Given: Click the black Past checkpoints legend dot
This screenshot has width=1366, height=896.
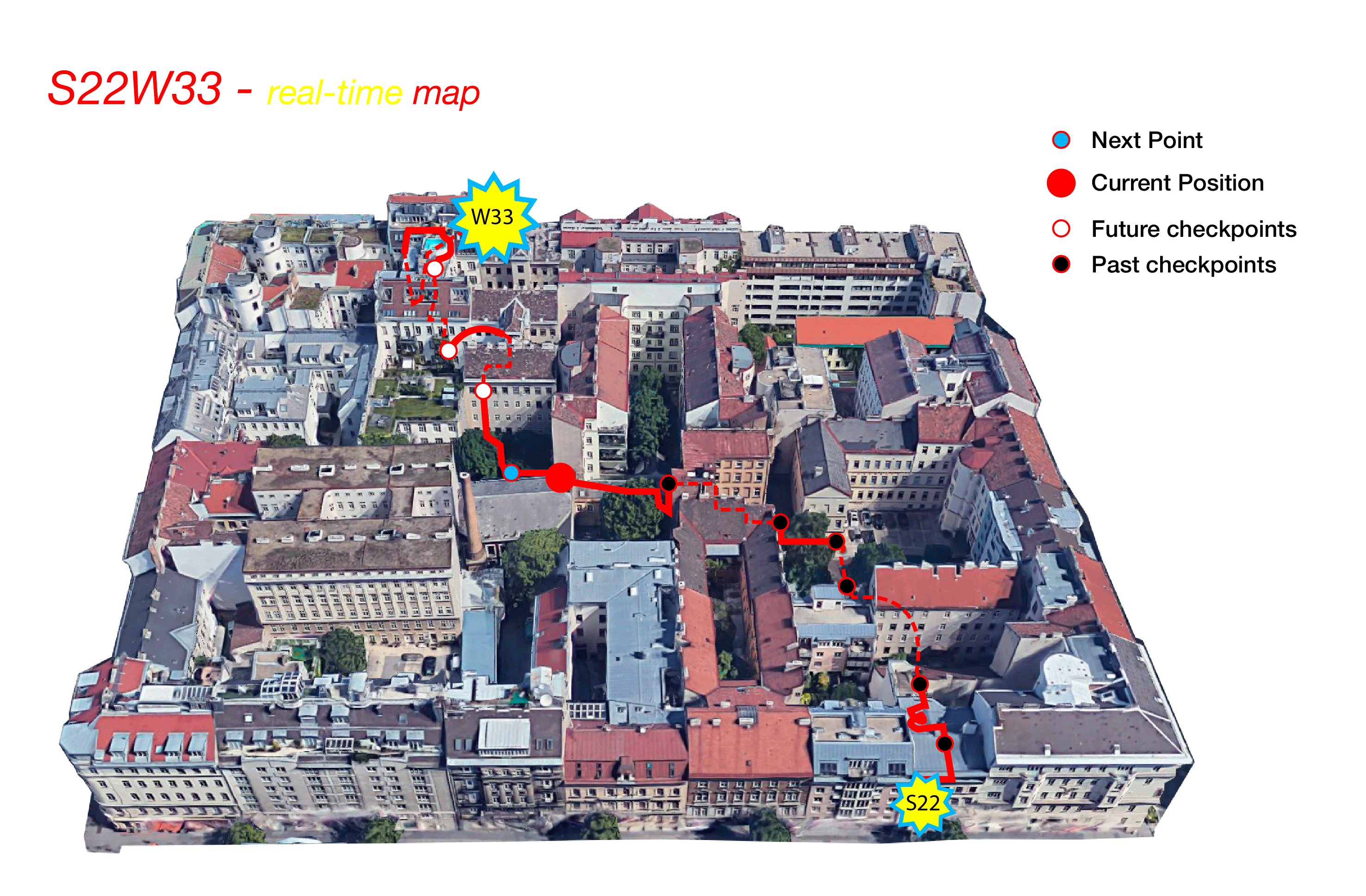Looking at the screenshot, I should [1061, 265].
